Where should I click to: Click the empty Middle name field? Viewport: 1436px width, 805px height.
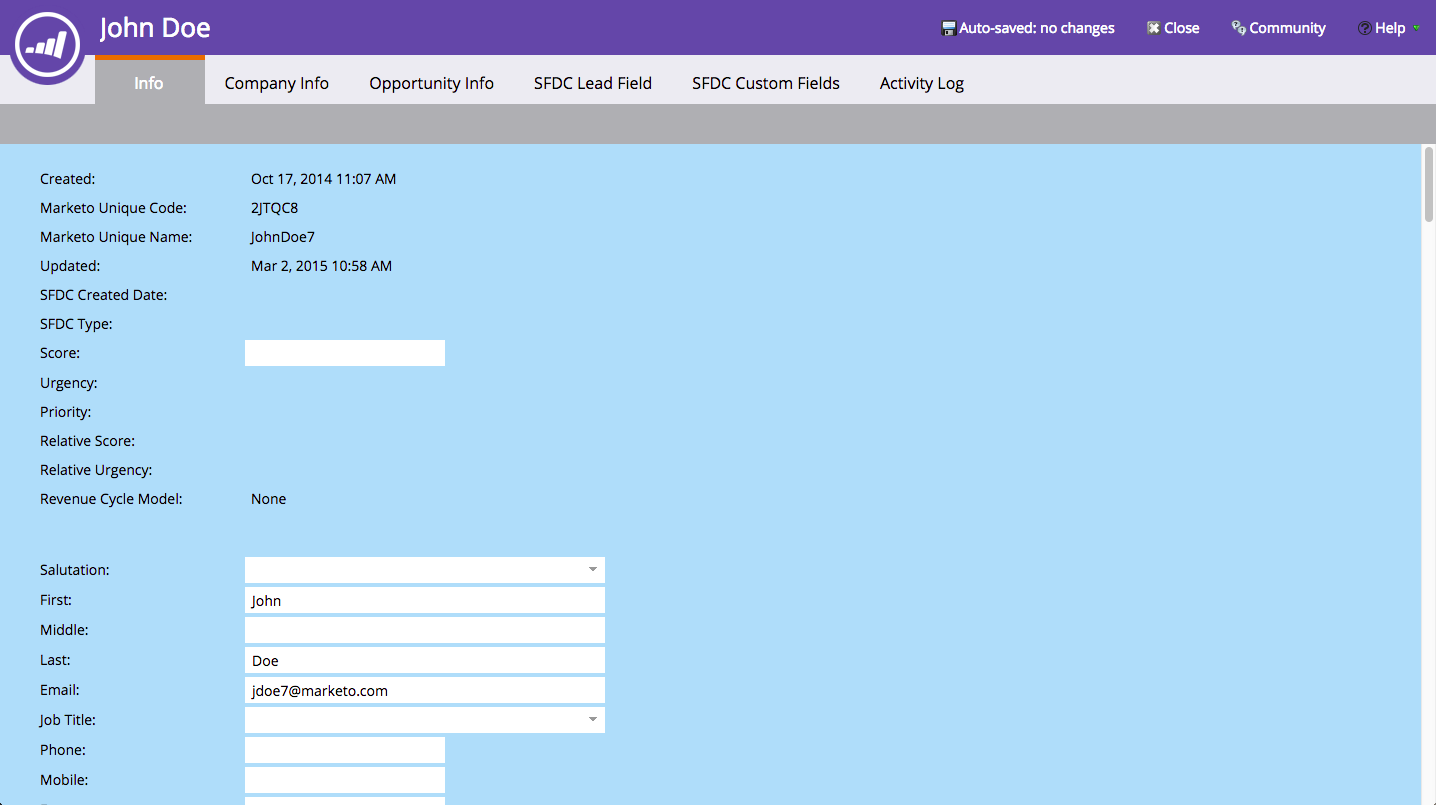425,630
